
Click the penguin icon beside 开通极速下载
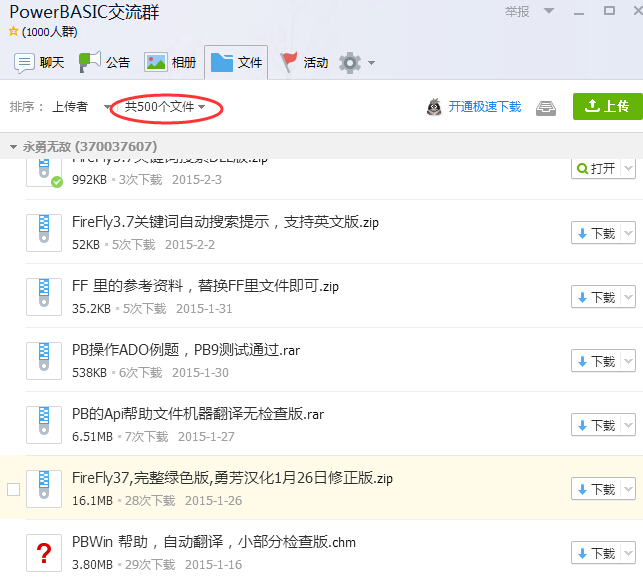pyautogui.click(x=434, y=107)
